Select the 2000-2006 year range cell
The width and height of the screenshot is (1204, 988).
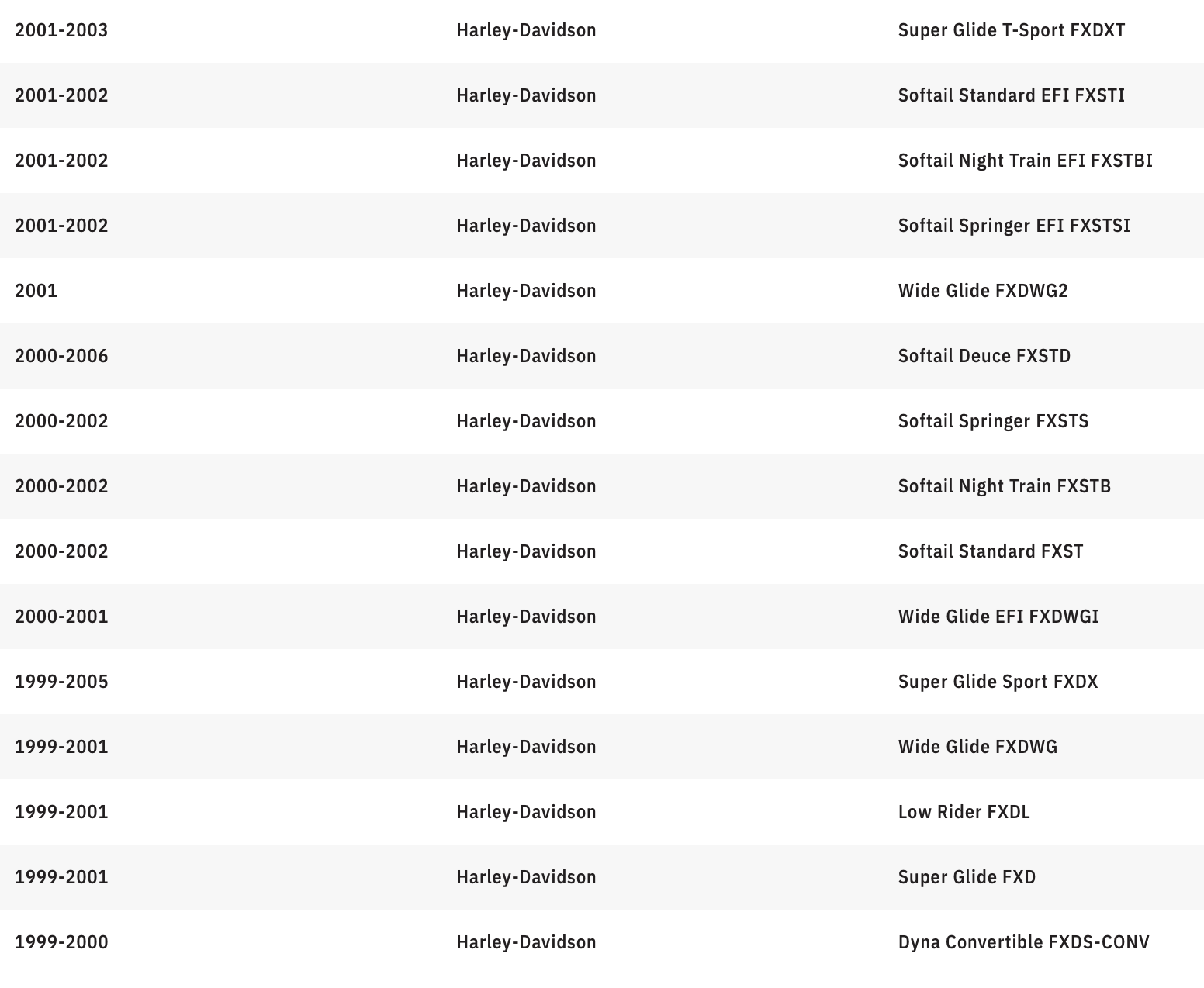click(x=61, y=356)
